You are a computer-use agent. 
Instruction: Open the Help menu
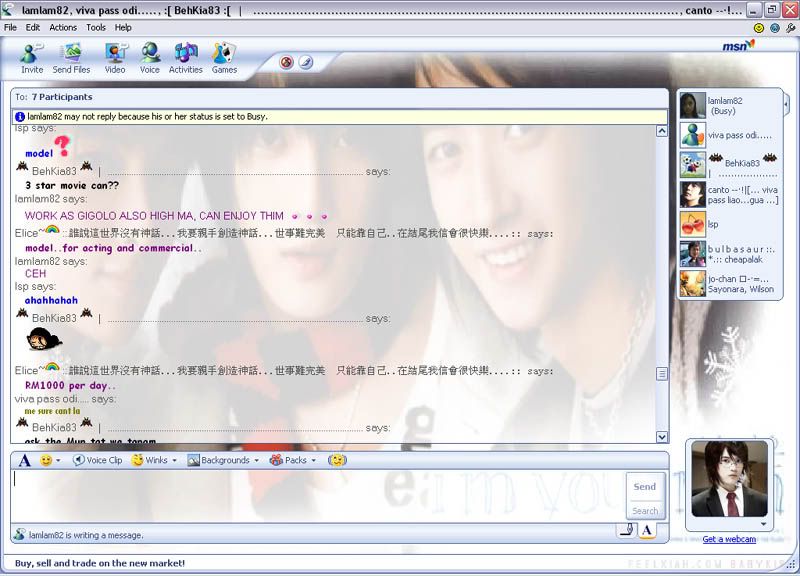(x=123, y=28)
